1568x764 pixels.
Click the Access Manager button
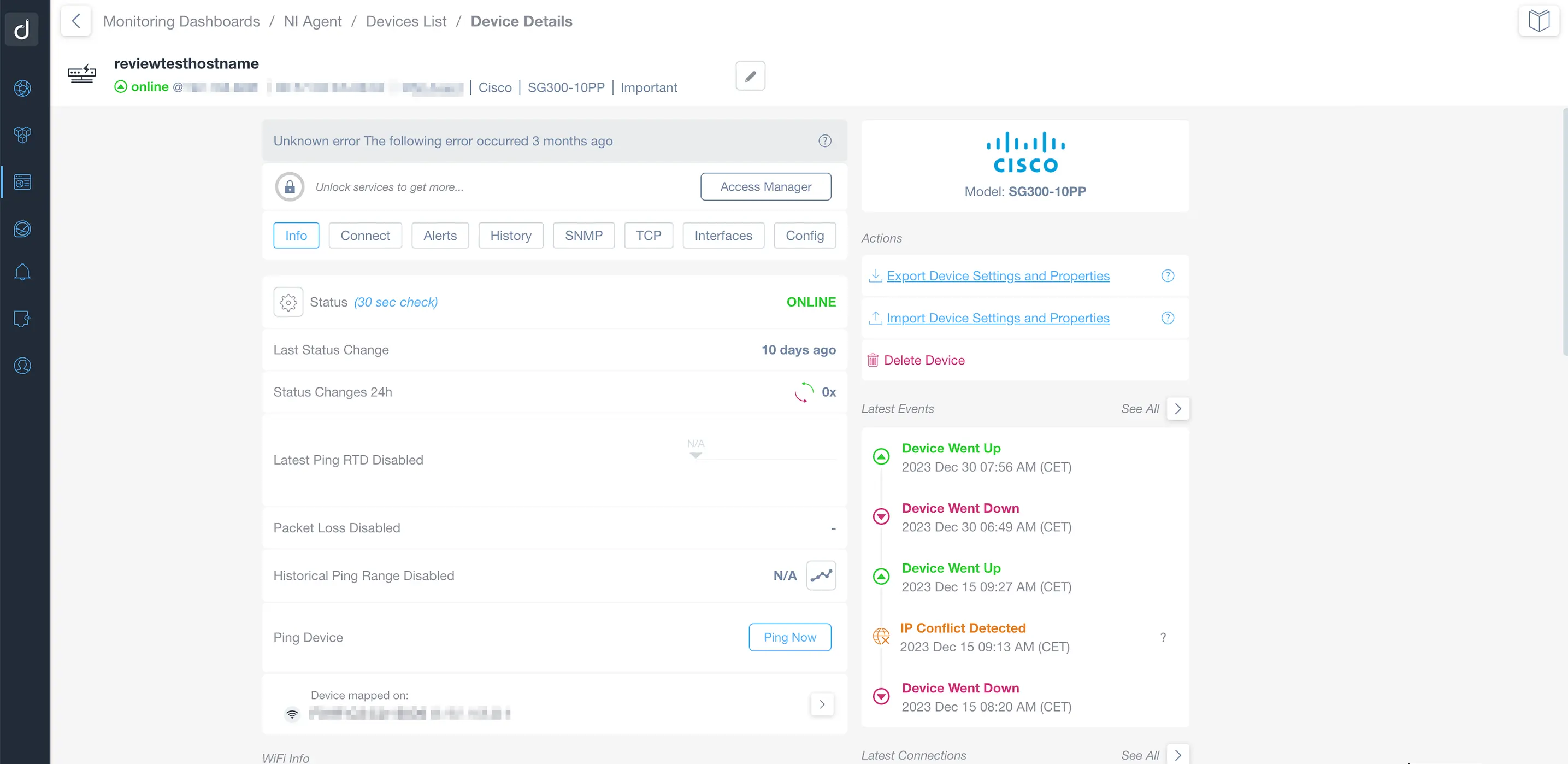[x=766, y=187]
